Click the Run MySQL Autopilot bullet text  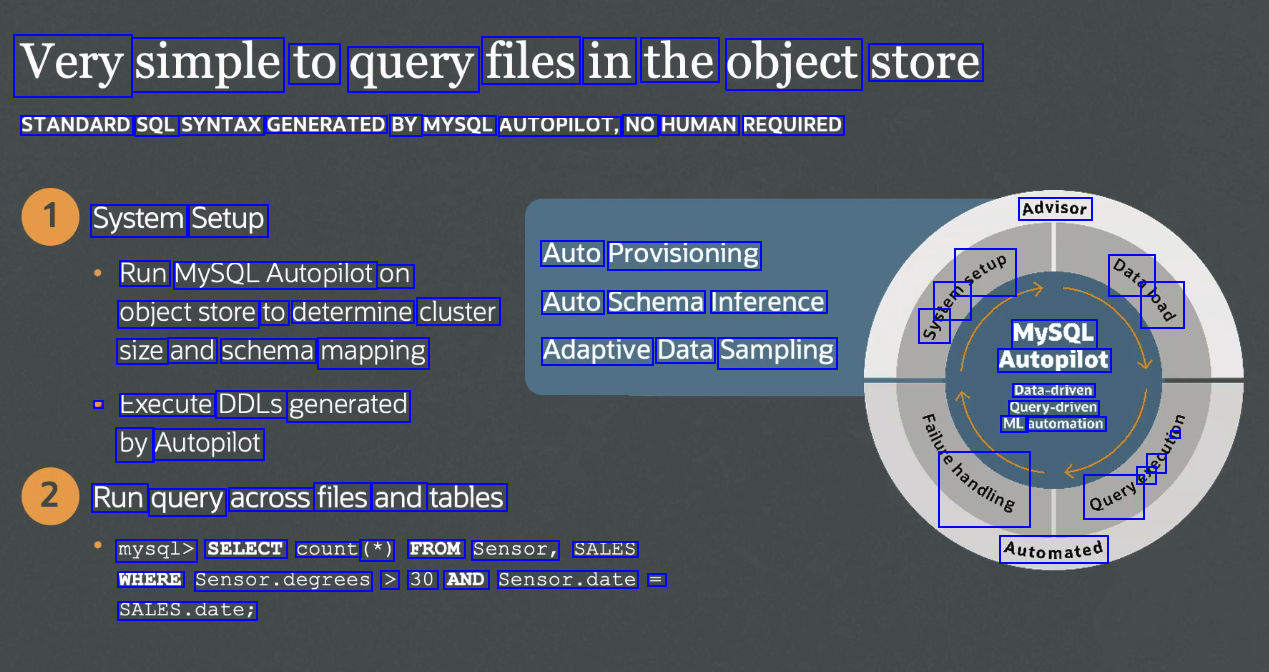(265, 274)
